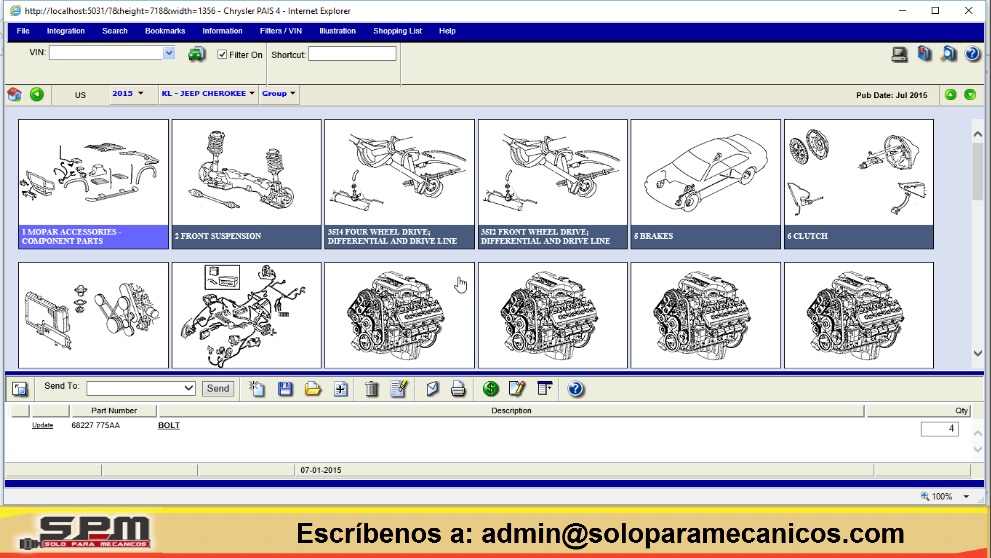Viewport: 991px width, 558px height.
Task: Open the zoom level dropdown arrow at 100%
Action: tap(966, 497)
